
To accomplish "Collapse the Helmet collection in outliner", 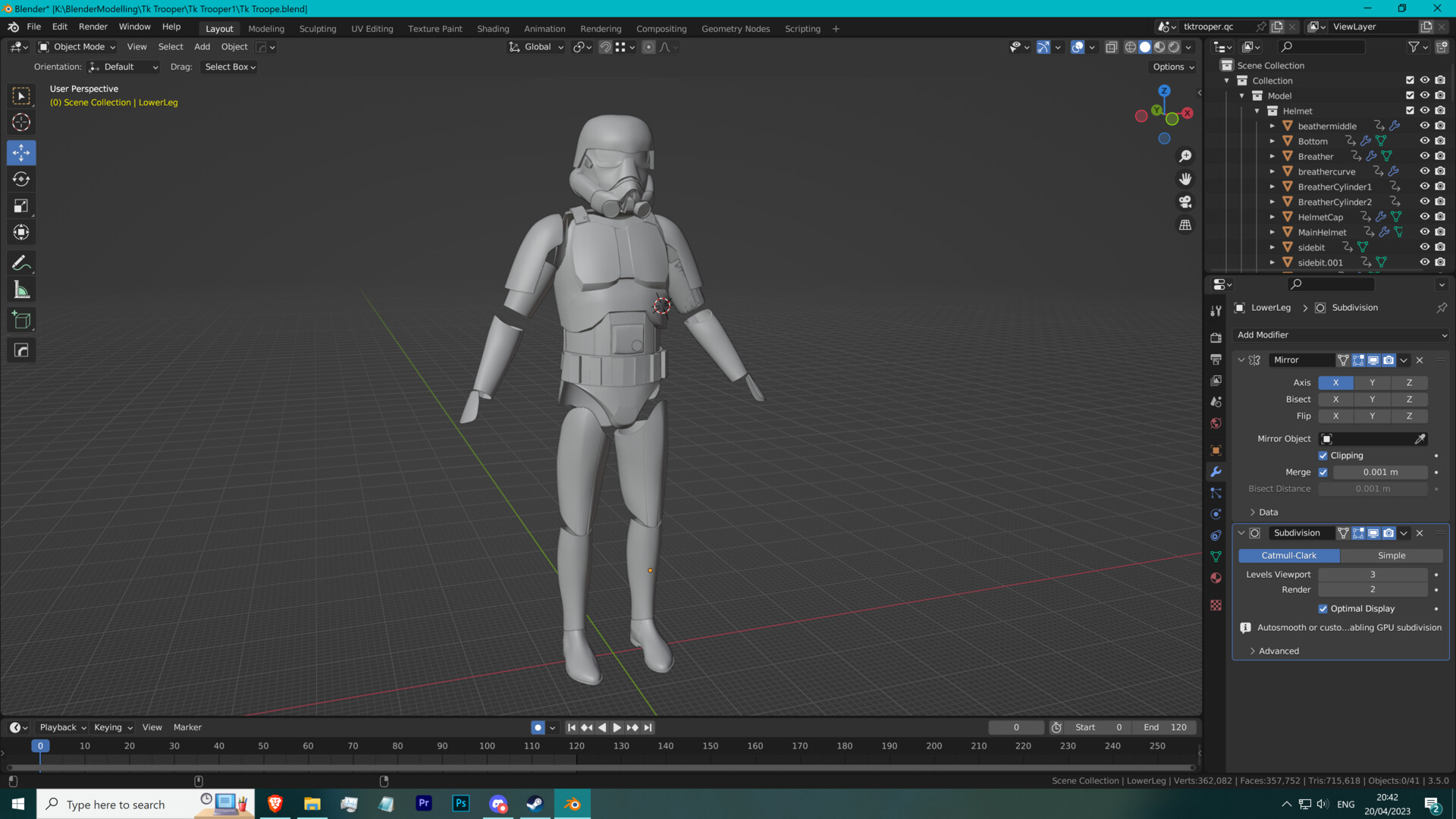I will pos(1257,111).
